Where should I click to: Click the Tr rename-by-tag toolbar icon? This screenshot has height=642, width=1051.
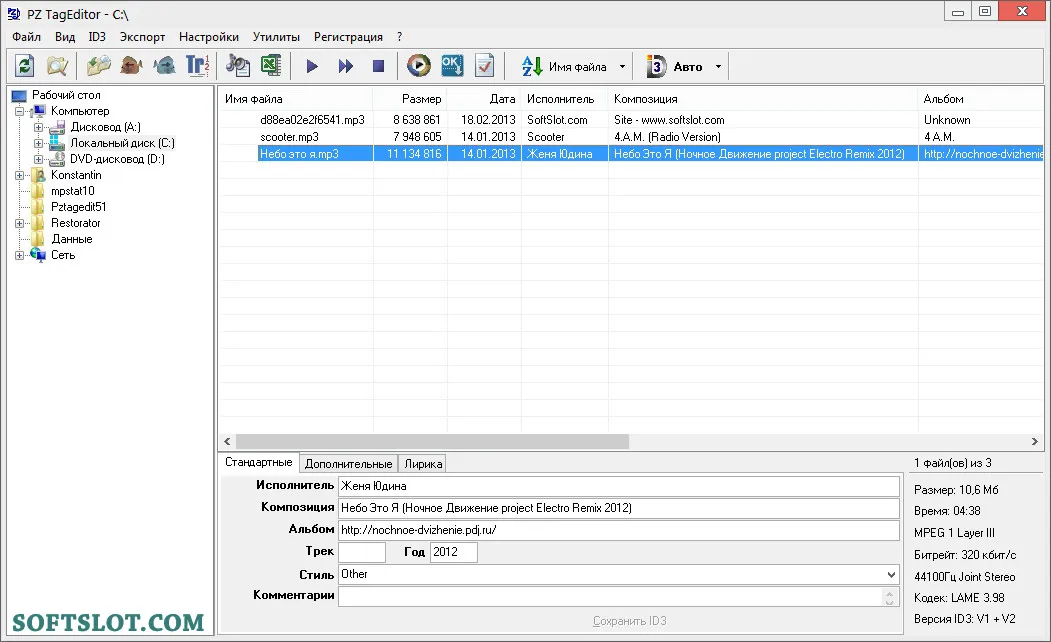point(197,66)
